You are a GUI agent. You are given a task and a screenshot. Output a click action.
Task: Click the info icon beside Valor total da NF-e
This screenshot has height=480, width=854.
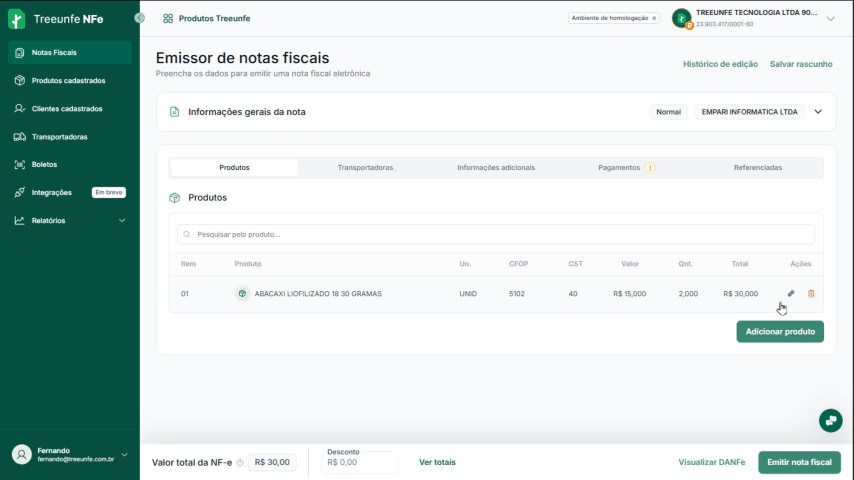[240, 463]
